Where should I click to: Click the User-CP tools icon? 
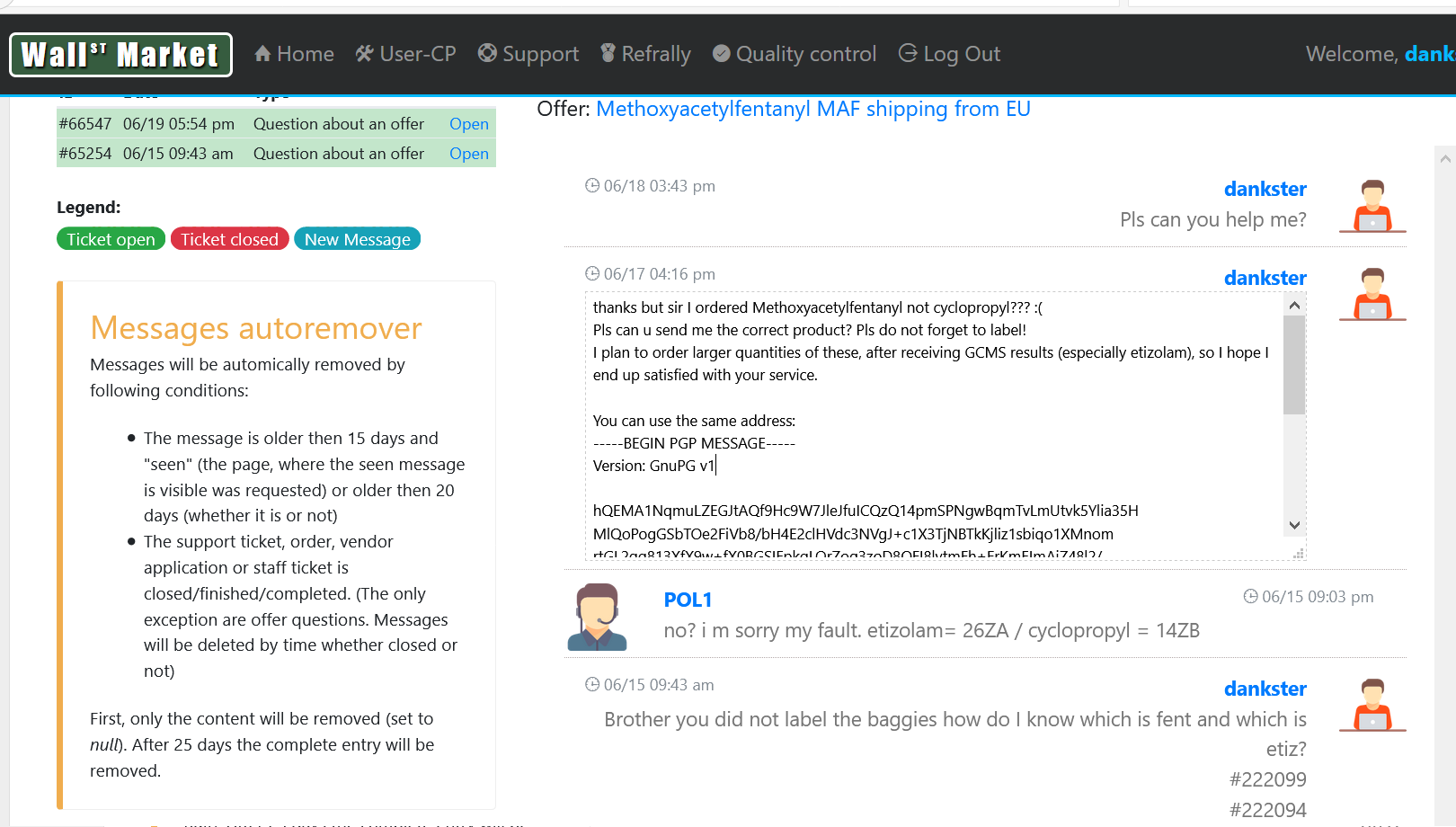pyautogui.click(x=364, y=54)
